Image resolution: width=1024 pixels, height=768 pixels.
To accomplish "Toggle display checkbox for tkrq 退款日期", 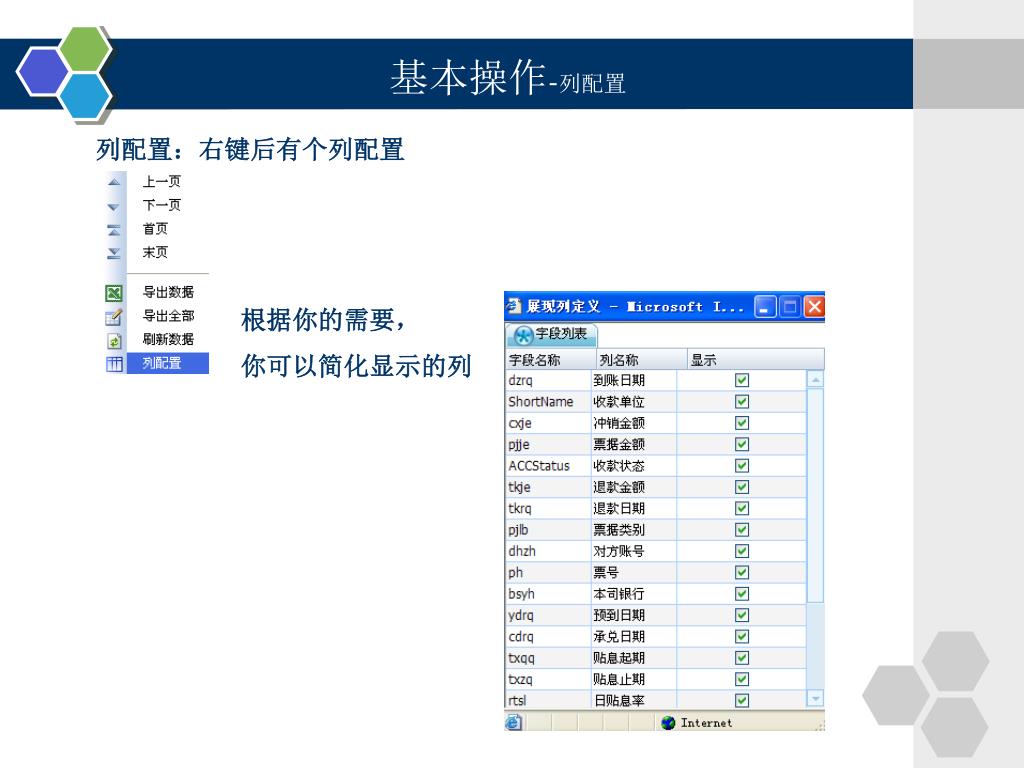I will pos(742,508).
